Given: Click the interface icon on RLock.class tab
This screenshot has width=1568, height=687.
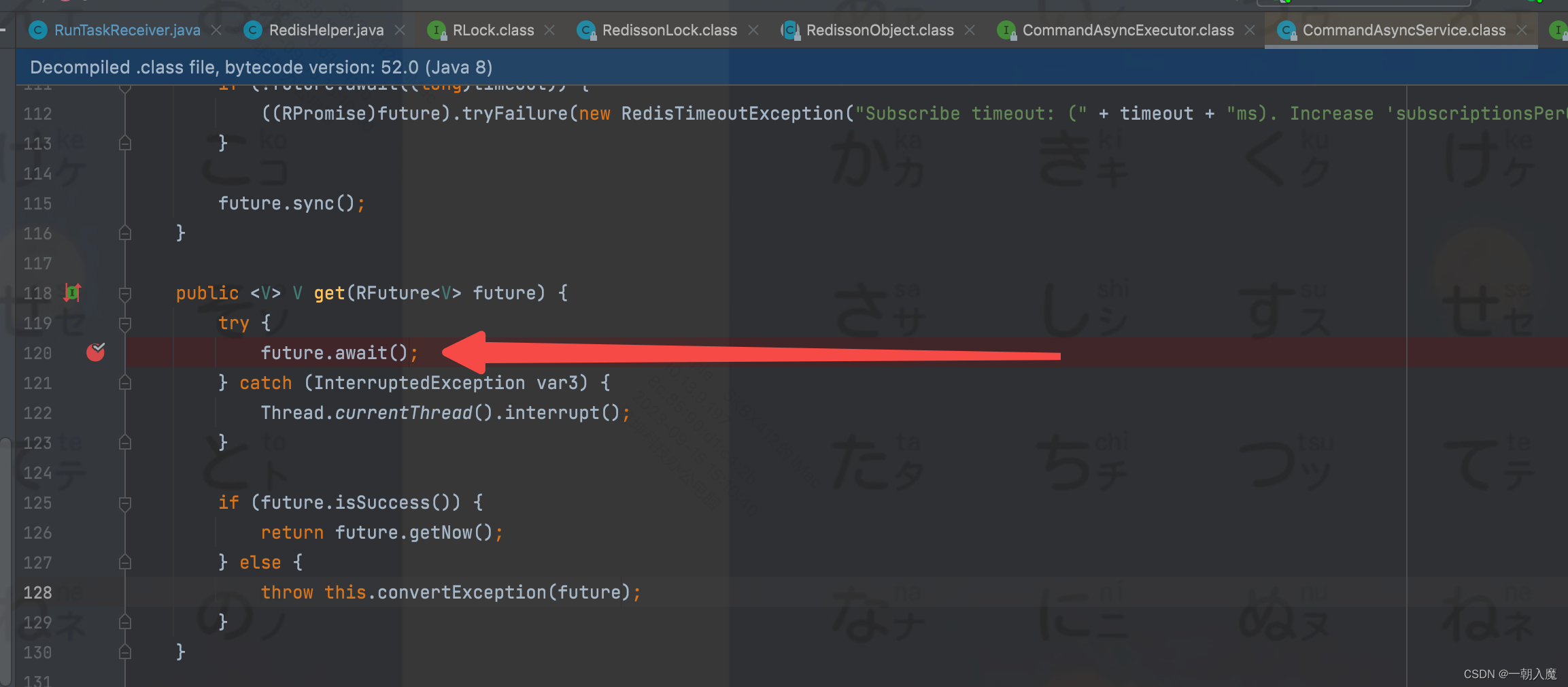Looking at the screenshot, I should tap(436, 30).
